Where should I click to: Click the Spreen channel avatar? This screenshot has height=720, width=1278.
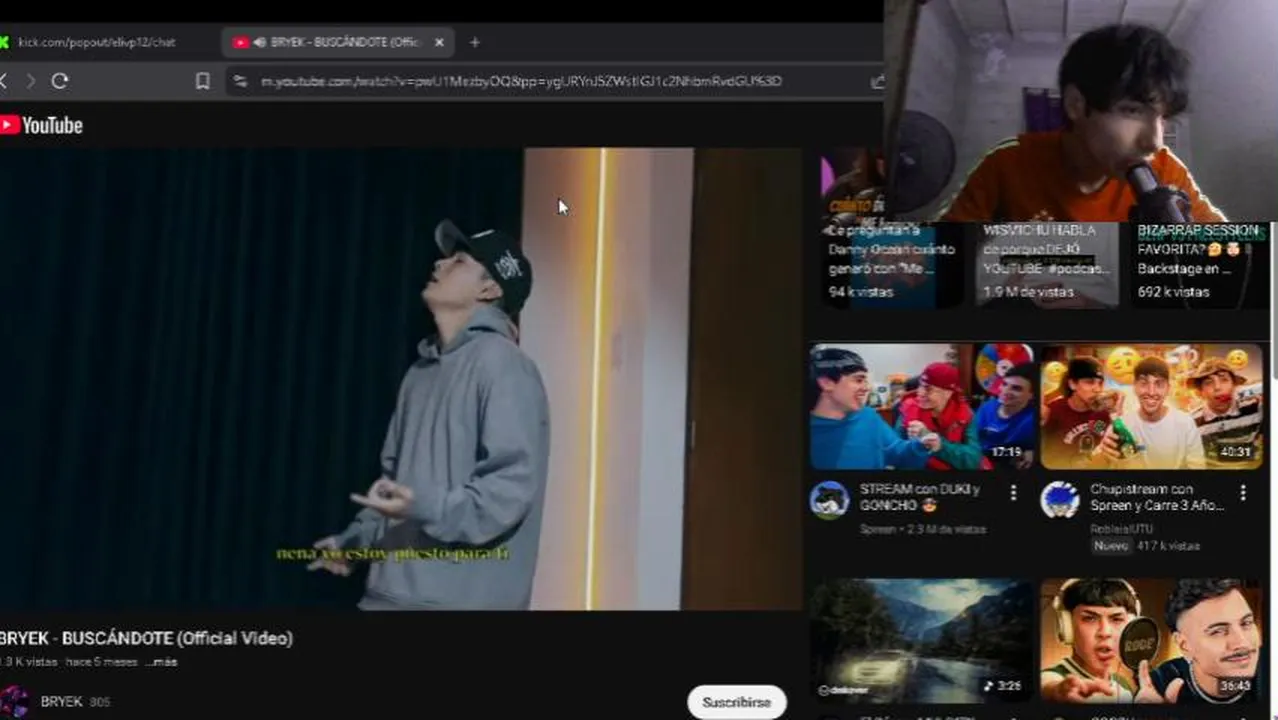tap(830, 500)
